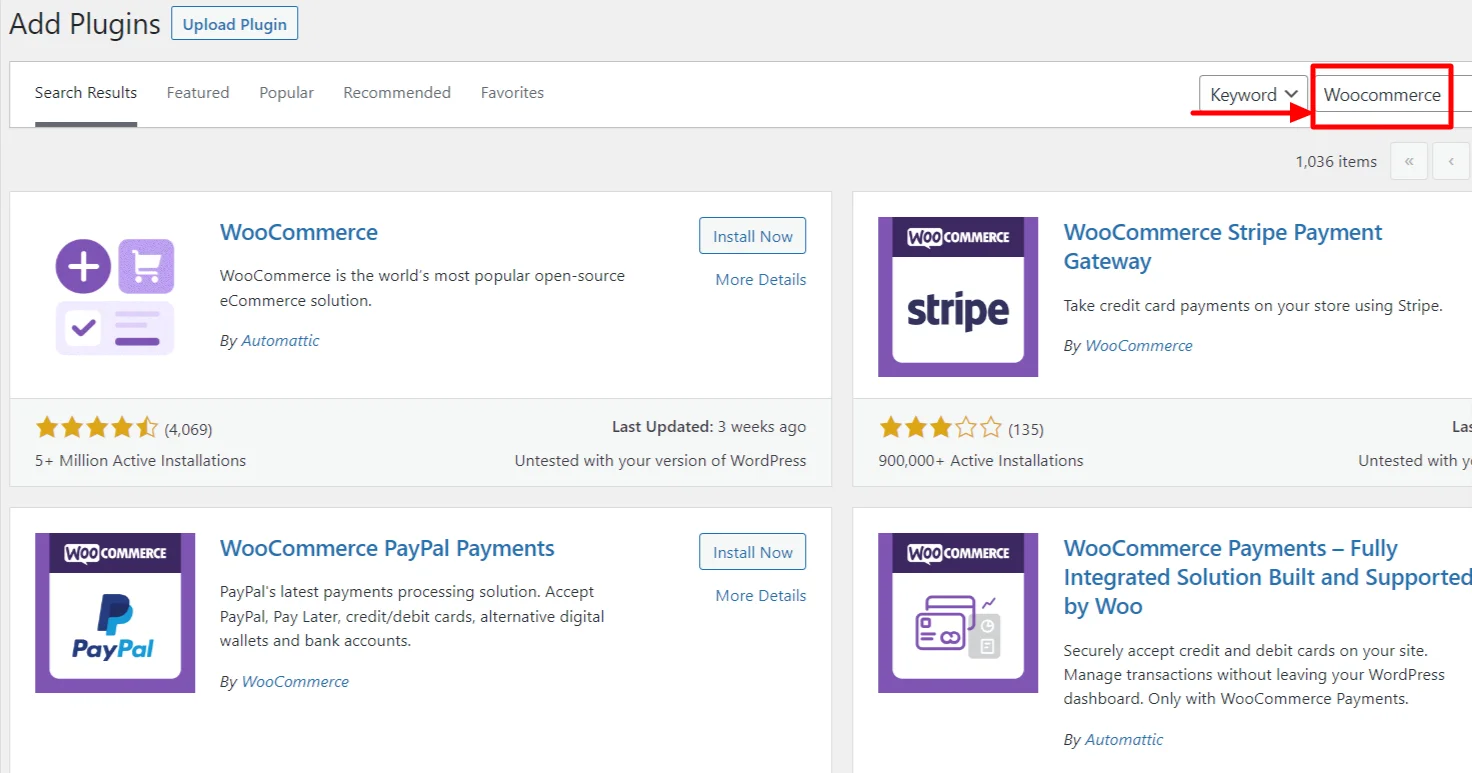Viewport: 1472px width, 773px height.
Task: Open WooCommerce author link under PayPal Payments
Action: (295, 682)
